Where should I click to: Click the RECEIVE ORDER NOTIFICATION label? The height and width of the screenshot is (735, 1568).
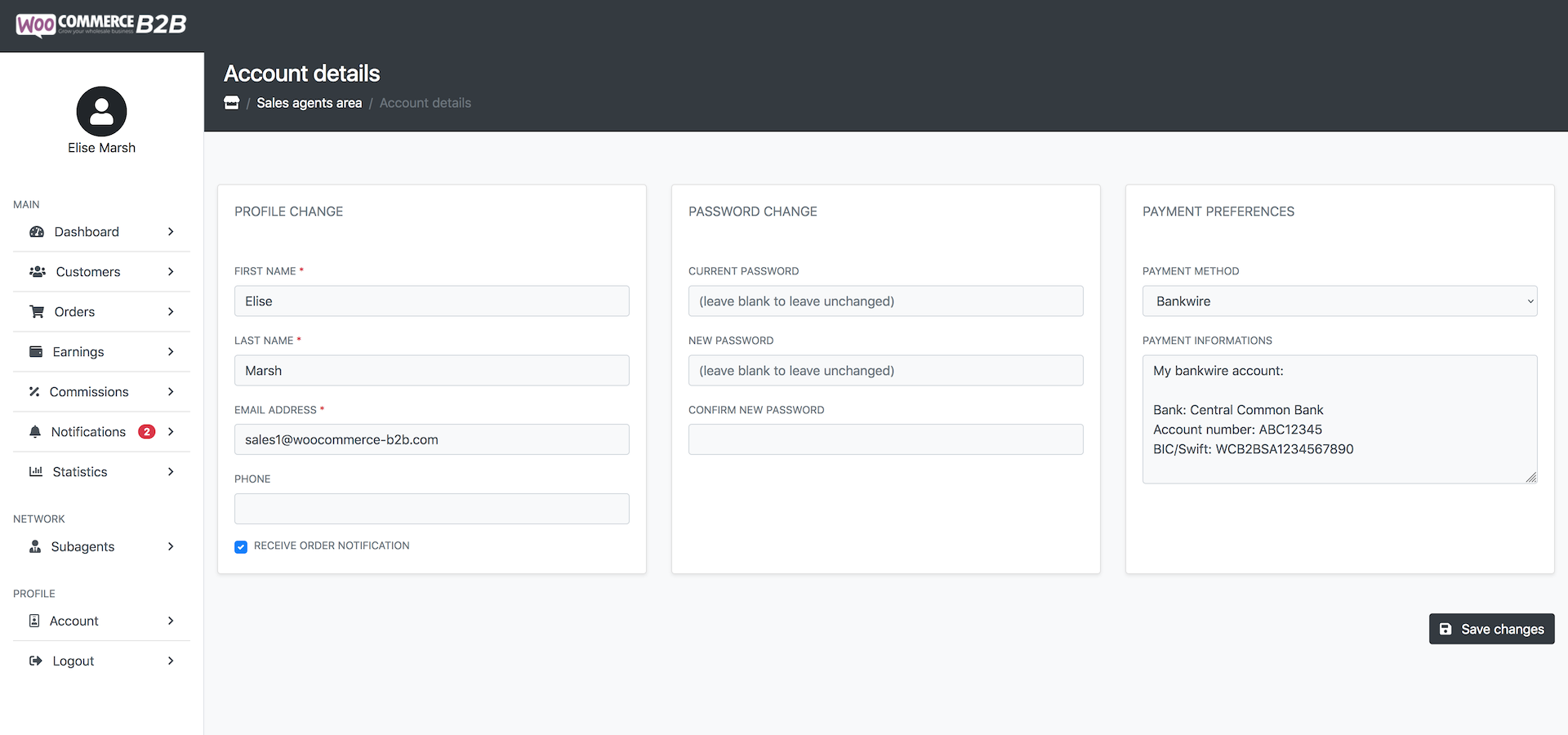point(332,546)
